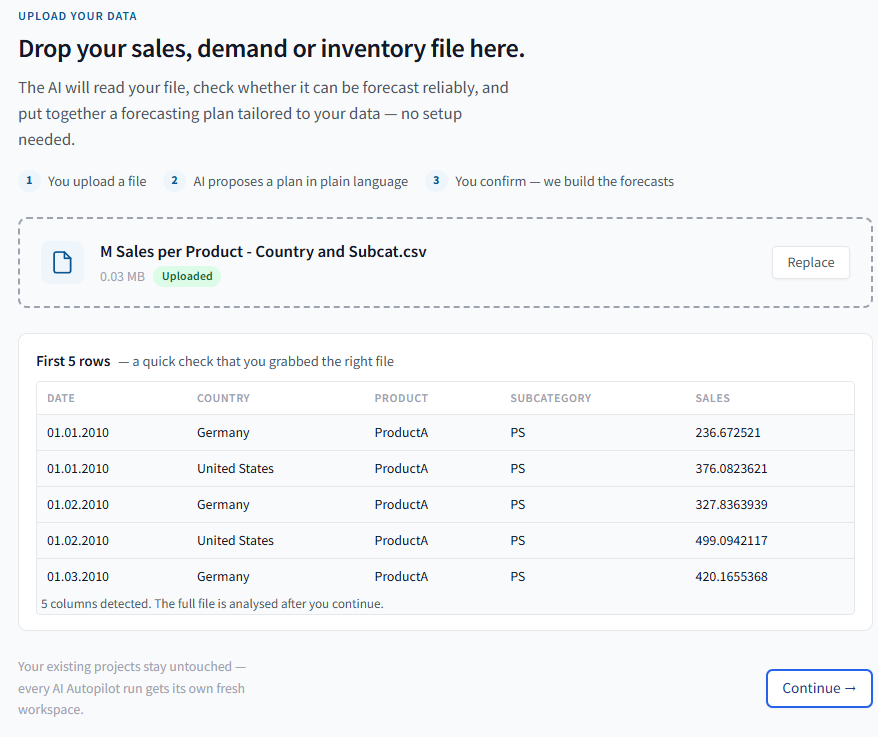
Task: Click ProductA in the 420.1655368 row
Action: click(x=401, y=576)
